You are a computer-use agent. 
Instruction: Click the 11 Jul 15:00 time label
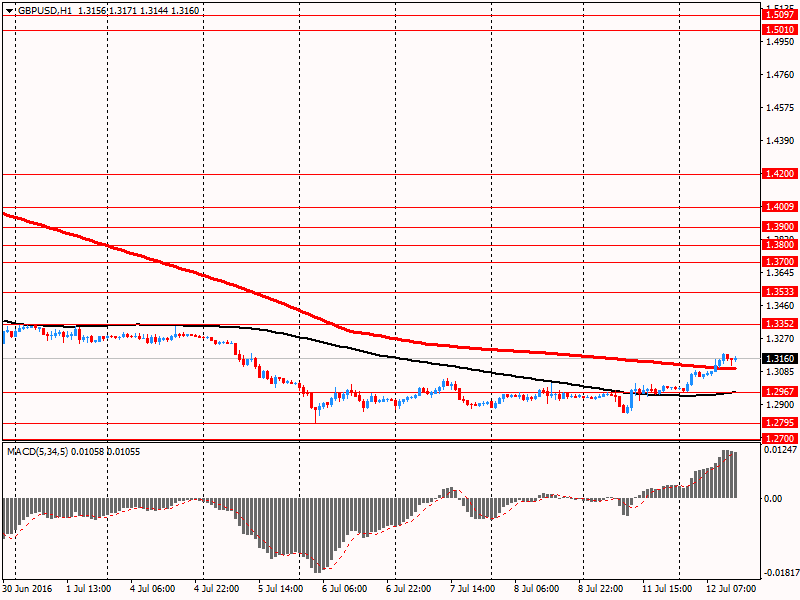coord(667,589)
